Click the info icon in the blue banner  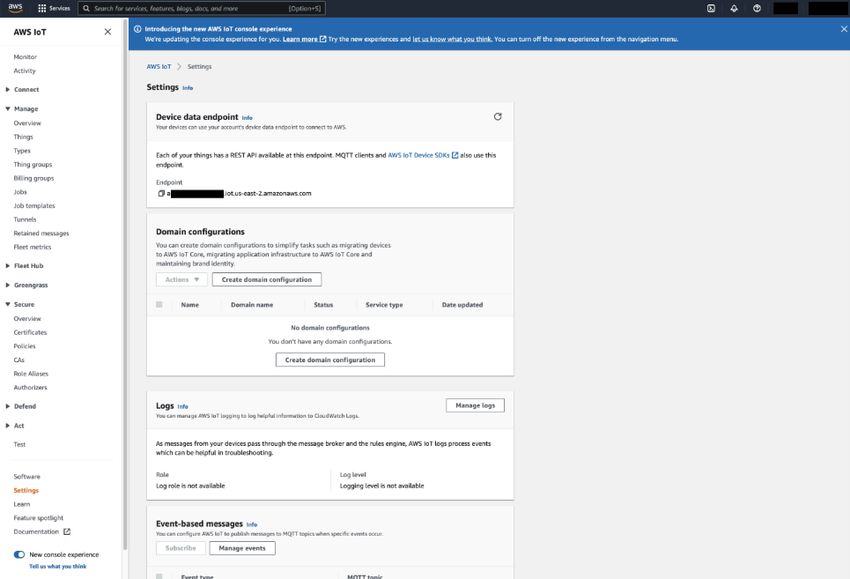pos(138,29)
